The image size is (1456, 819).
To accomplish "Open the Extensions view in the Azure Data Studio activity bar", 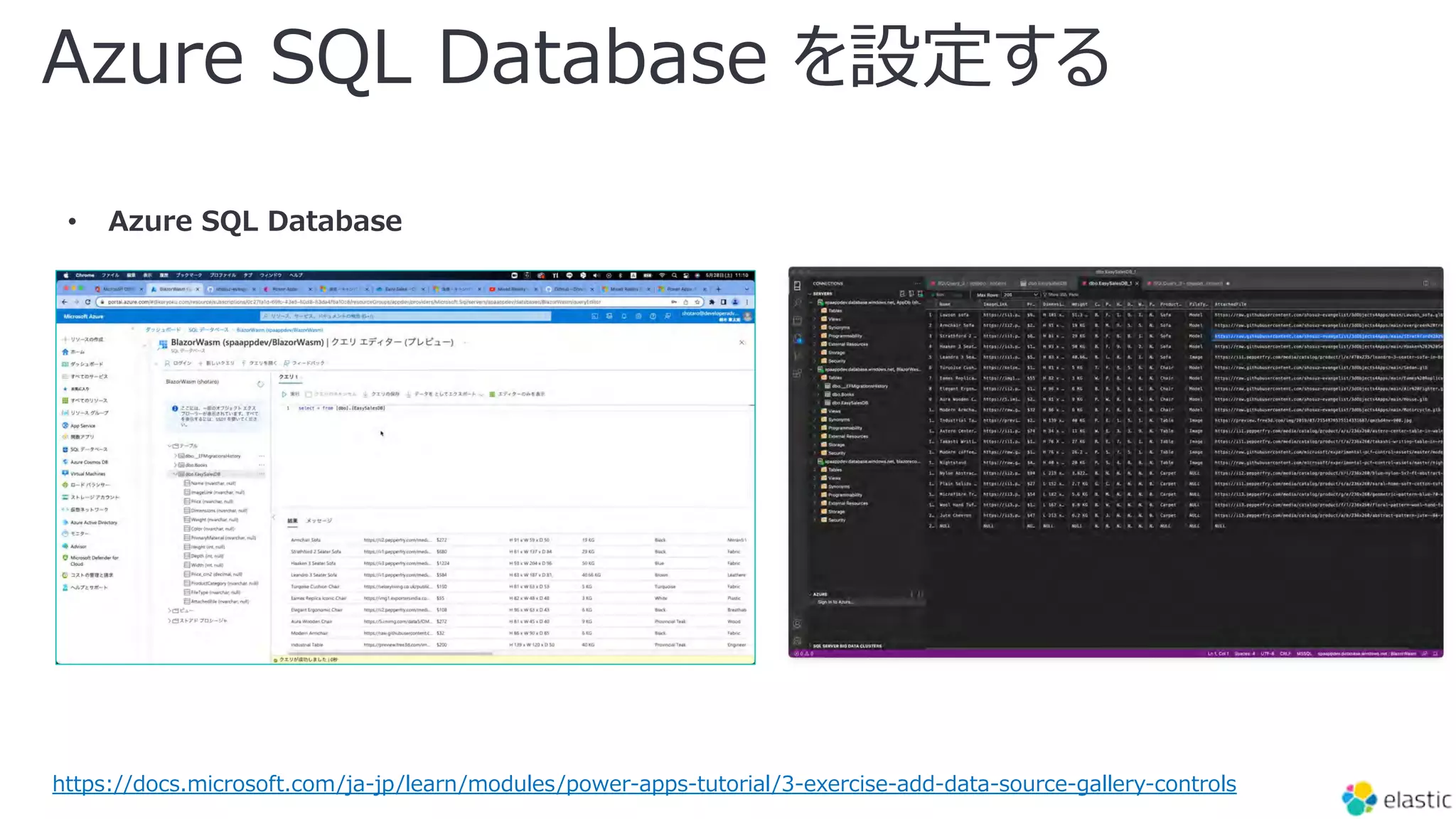I will tap(798, 373).
